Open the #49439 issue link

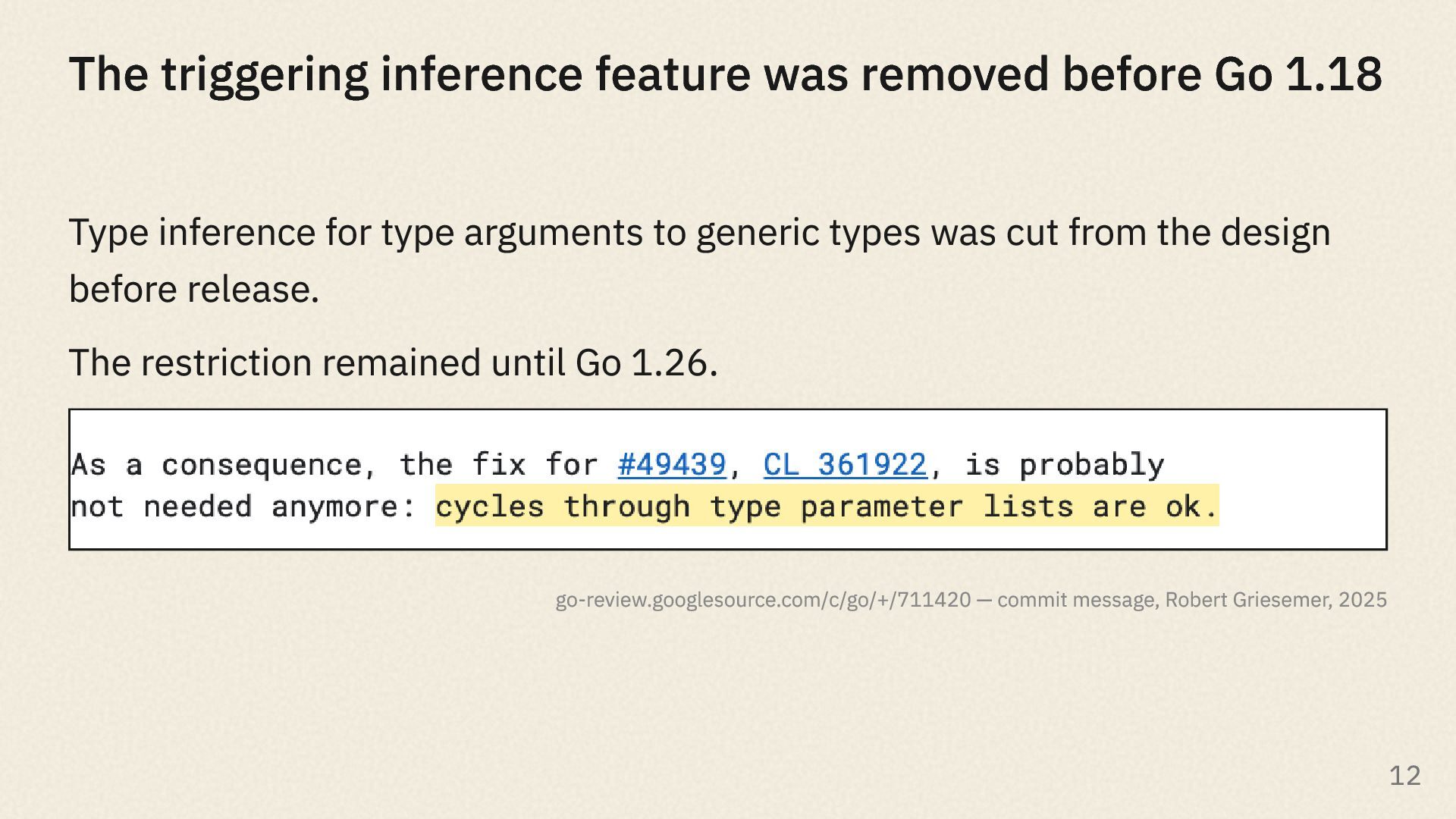[672, 464]
